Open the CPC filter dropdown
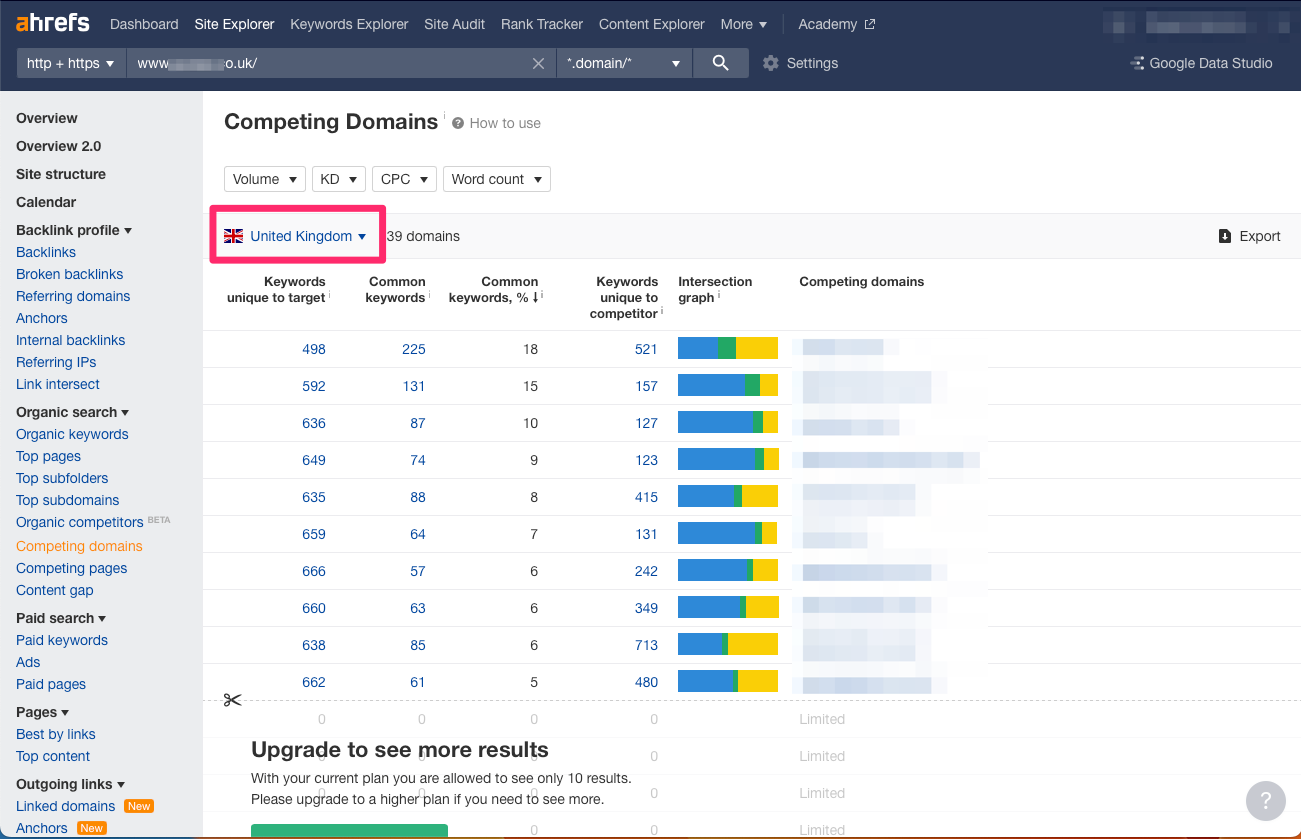The width and height of the screenshot is (1301, 839). point(404,179)
